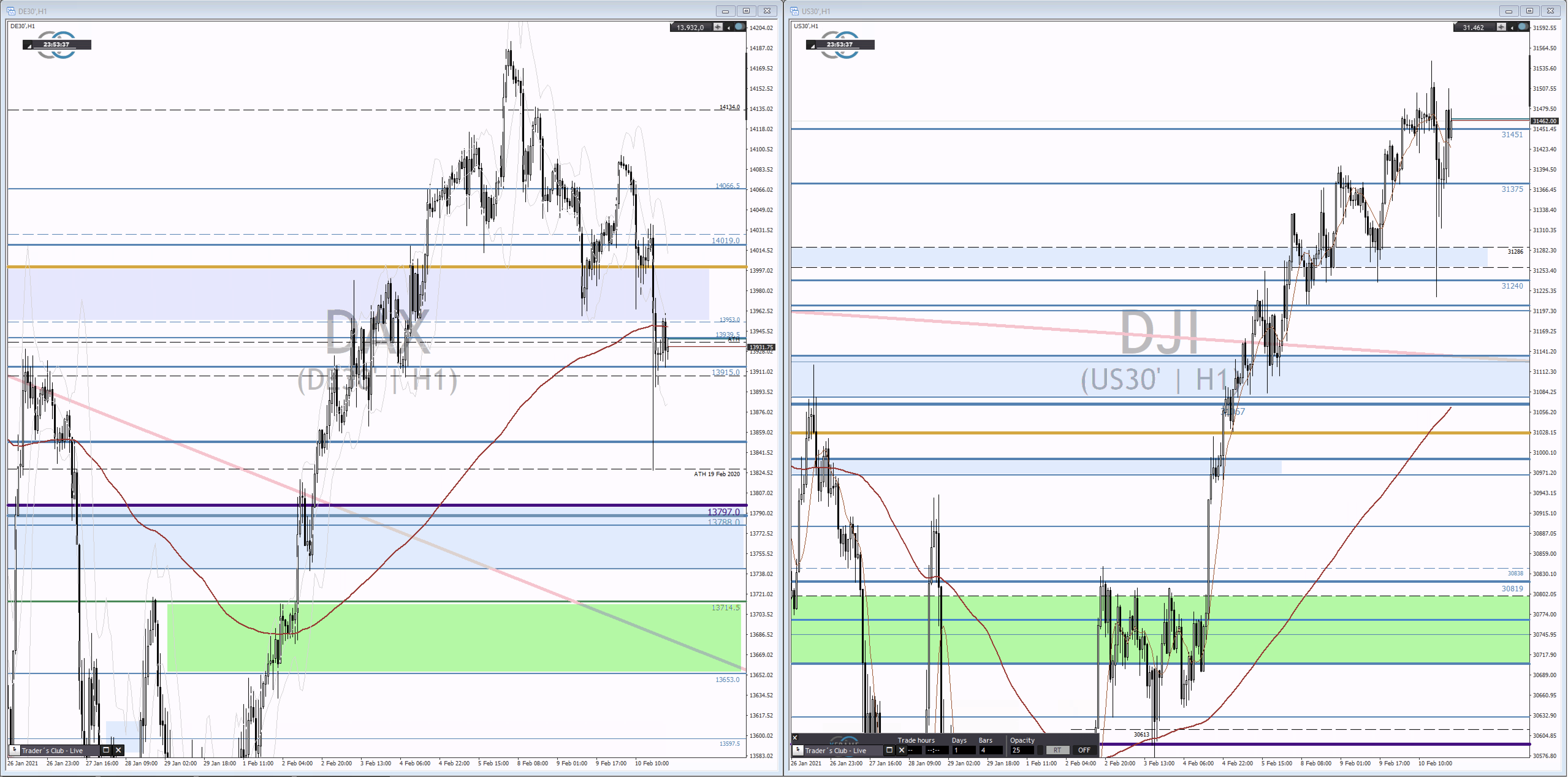The height and width of the screenshot is (777, 1568).
Task: Maximize Trader's Club panel in US30 chart
Action: 889,750
